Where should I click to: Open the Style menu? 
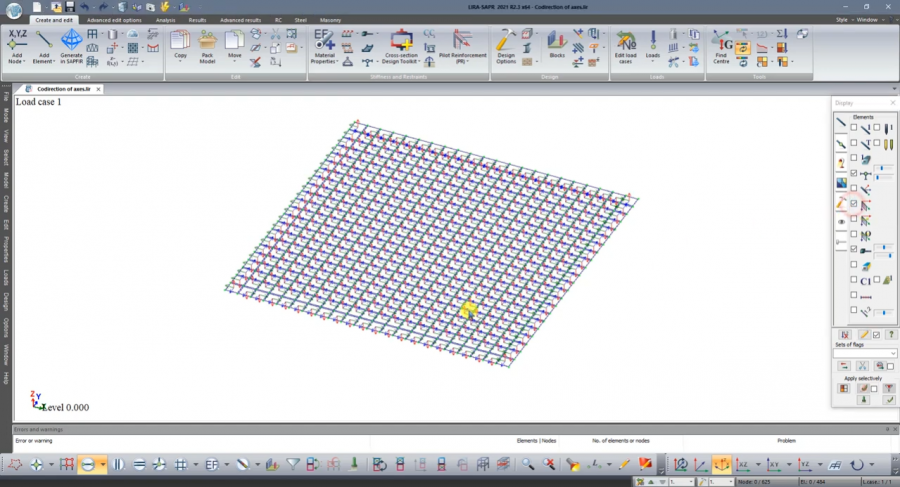(x=841, y=20)
